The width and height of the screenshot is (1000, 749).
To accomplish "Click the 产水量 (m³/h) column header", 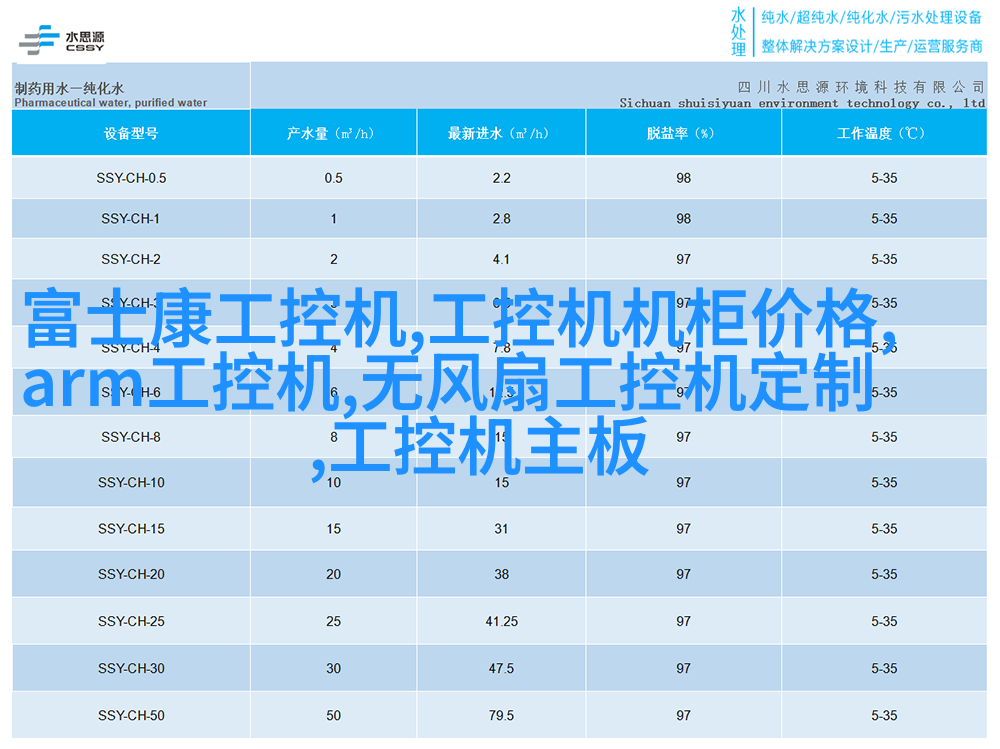I will click(x=334, y=133).
